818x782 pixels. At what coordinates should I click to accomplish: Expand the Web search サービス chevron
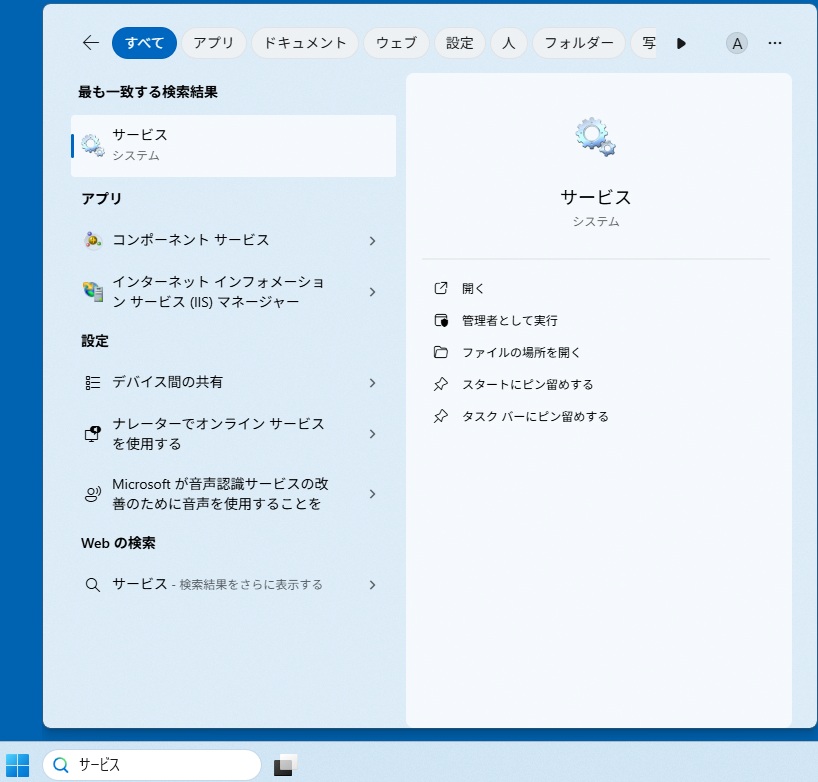coord(372,585)
